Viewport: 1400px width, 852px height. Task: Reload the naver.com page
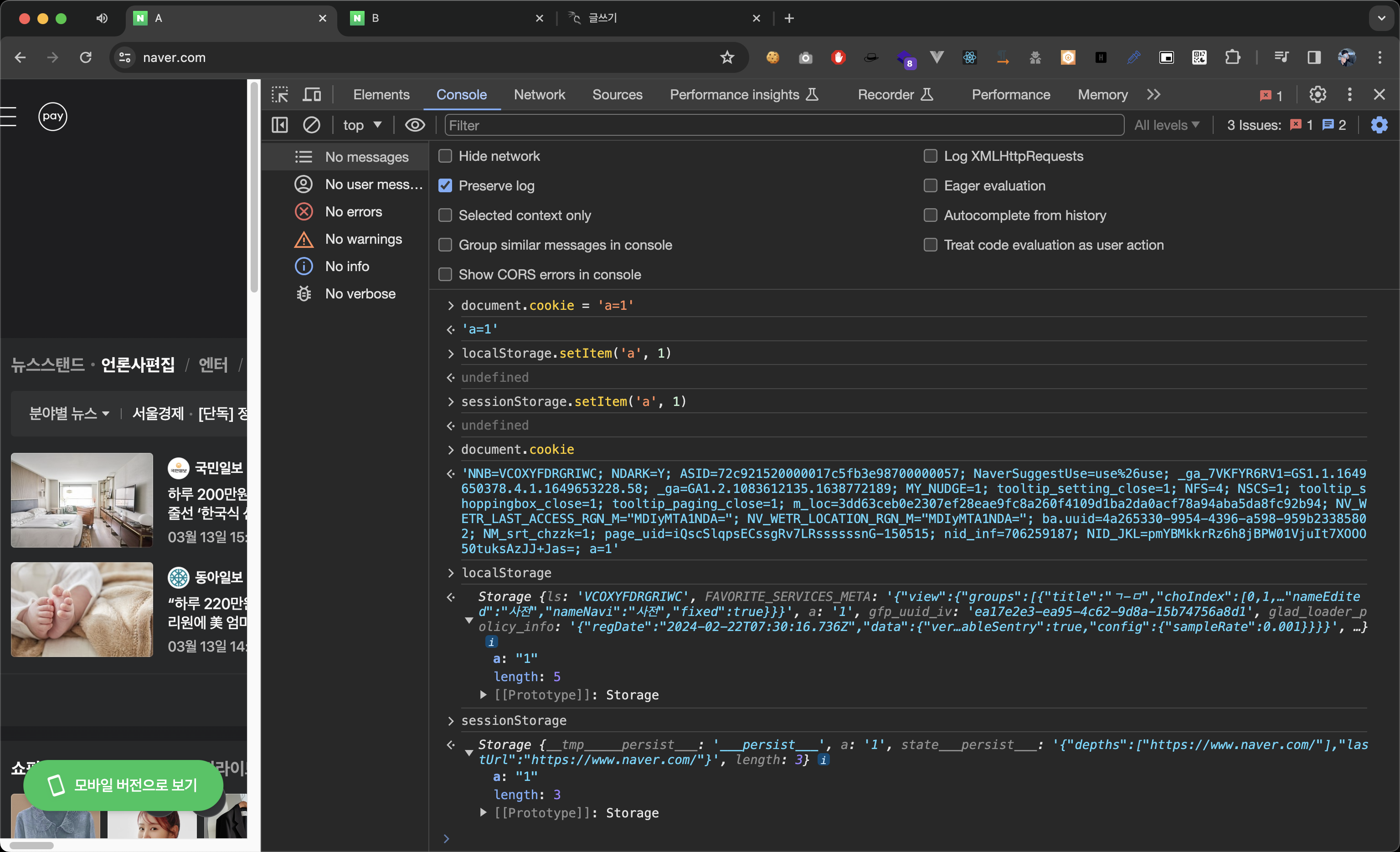85,57
